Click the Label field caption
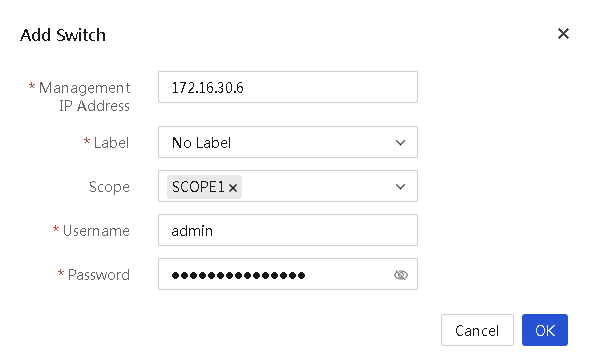Viewport: 592px width, 361px height. pyautogui.click(x=111, y=143)
